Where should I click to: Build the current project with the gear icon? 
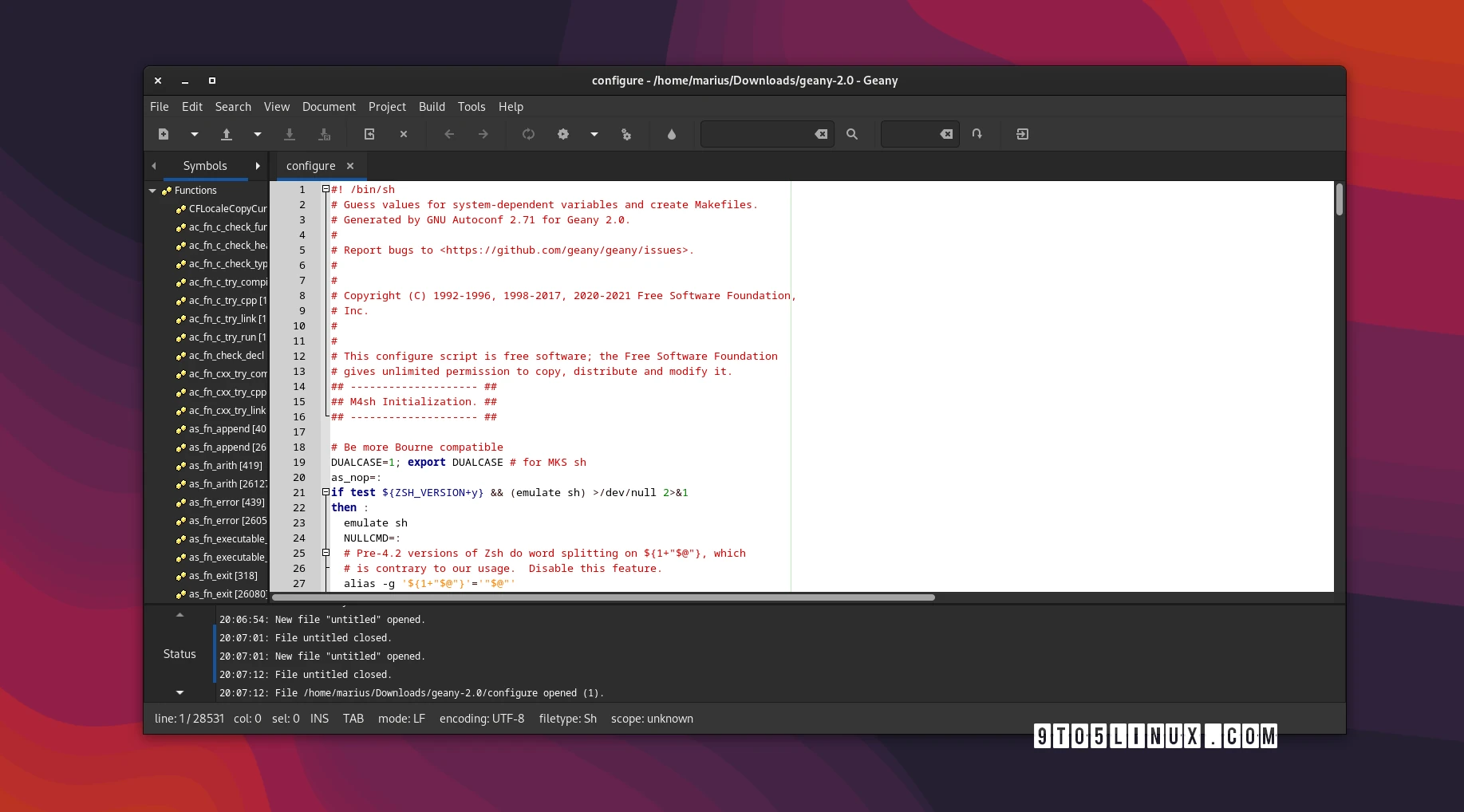tap(563, 134)
